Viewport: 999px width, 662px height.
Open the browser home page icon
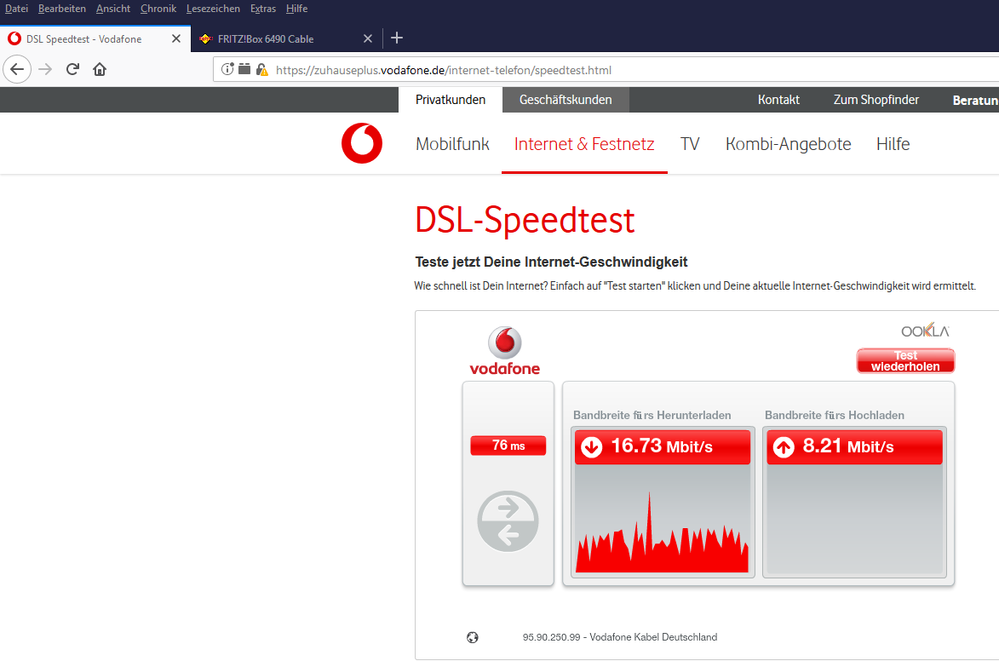pyautogui.click(x=99, y=69)
